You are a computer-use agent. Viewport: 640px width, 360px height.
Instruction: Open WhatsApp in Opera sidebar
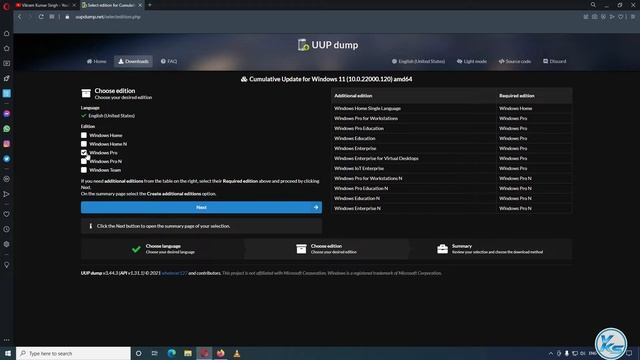point(7,129)
